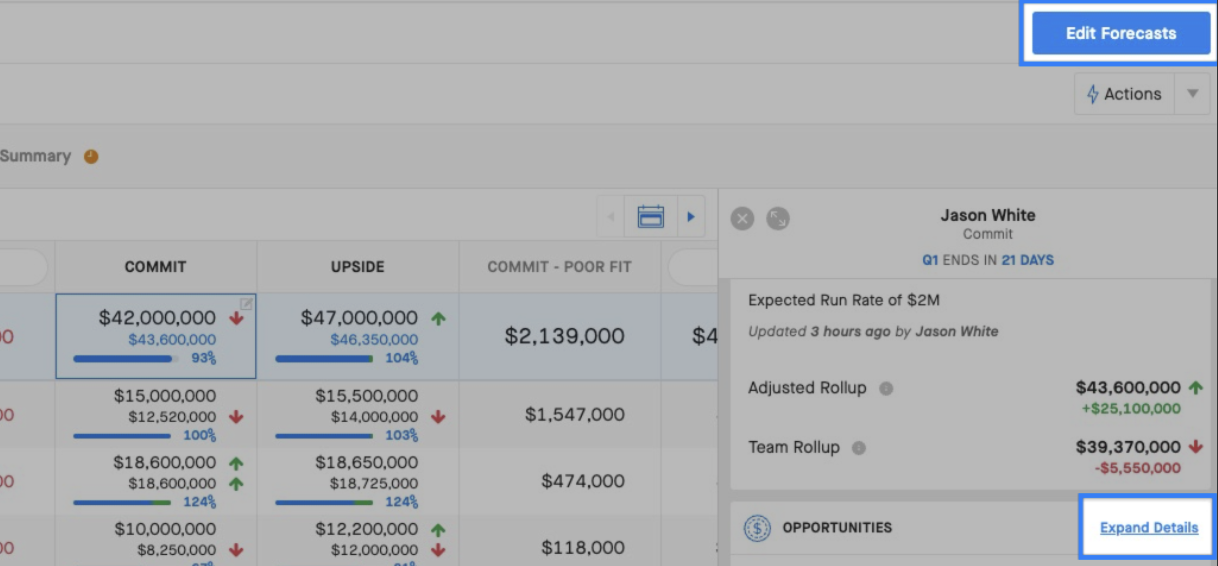The width and height of the screenshot is (1218, 566).
Task: Click the -$5,550,000 change value
Action: [1135, 468]
